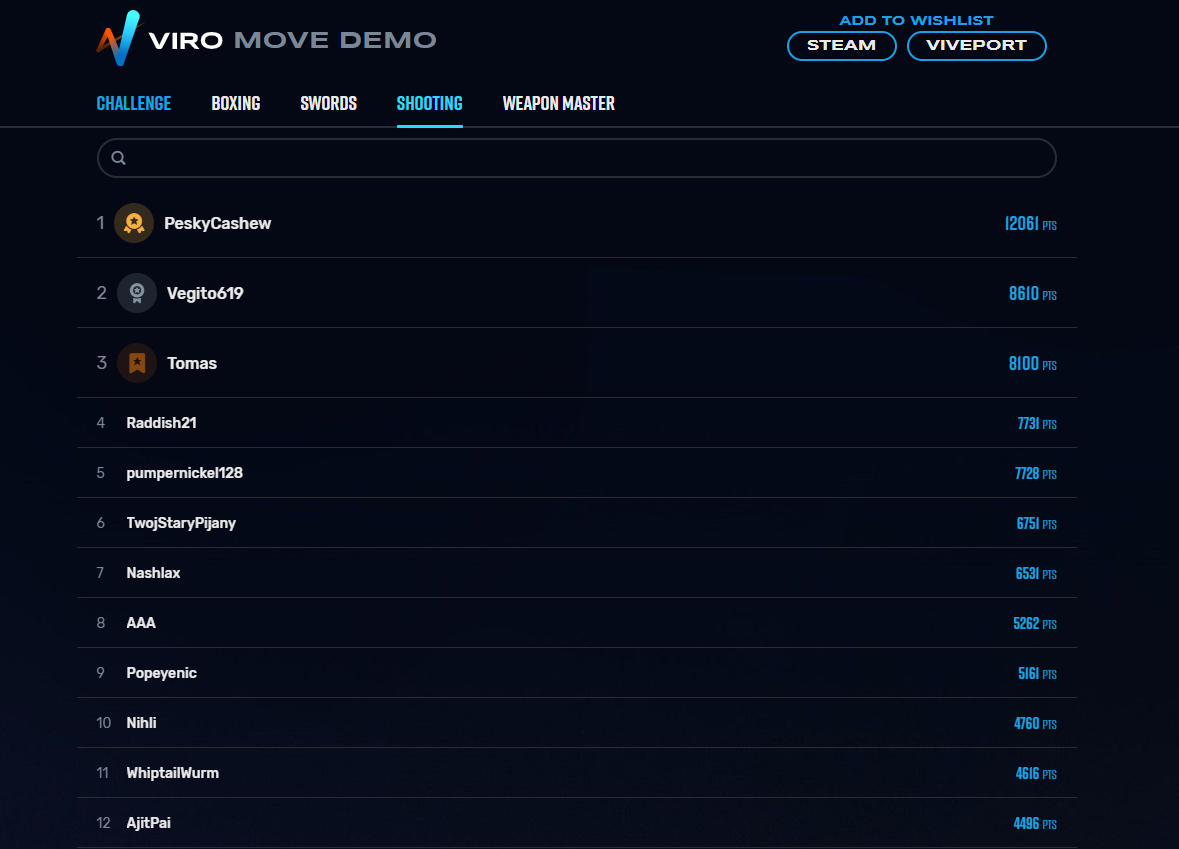1179x849 pixels.
Task: Click Tomas's bronze badge icon
Action: 137,363
